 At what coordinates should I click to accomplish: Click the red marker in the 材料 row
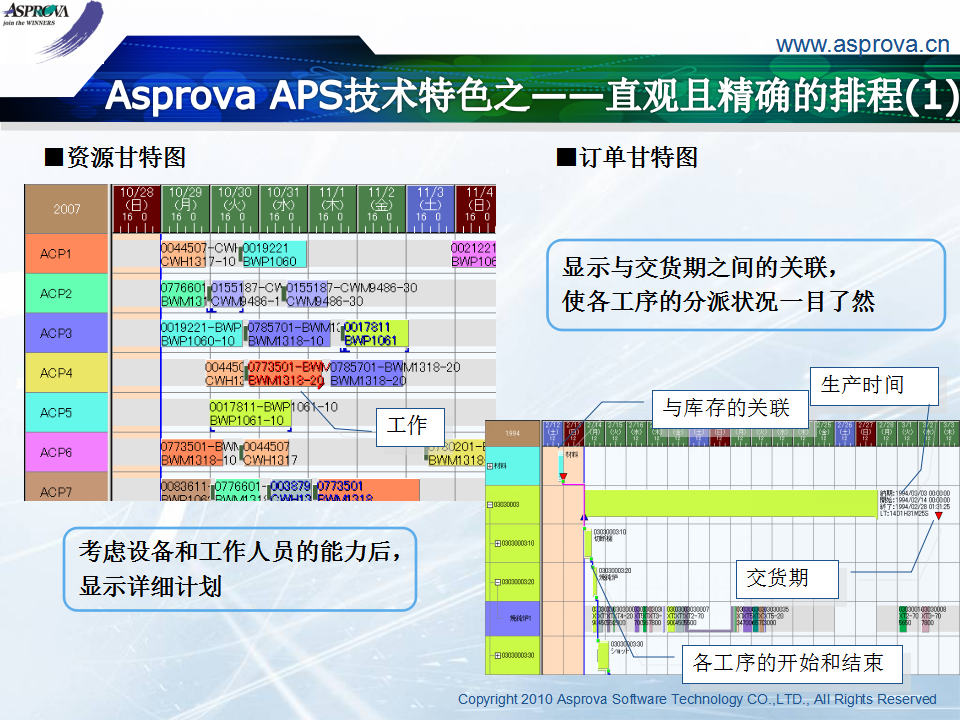[x=563, y=476]
